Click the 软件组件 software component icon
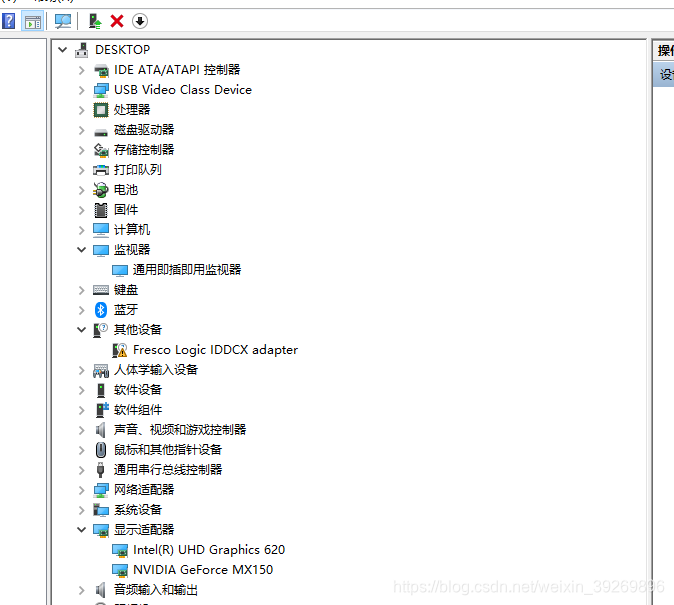 coord(101,410)
